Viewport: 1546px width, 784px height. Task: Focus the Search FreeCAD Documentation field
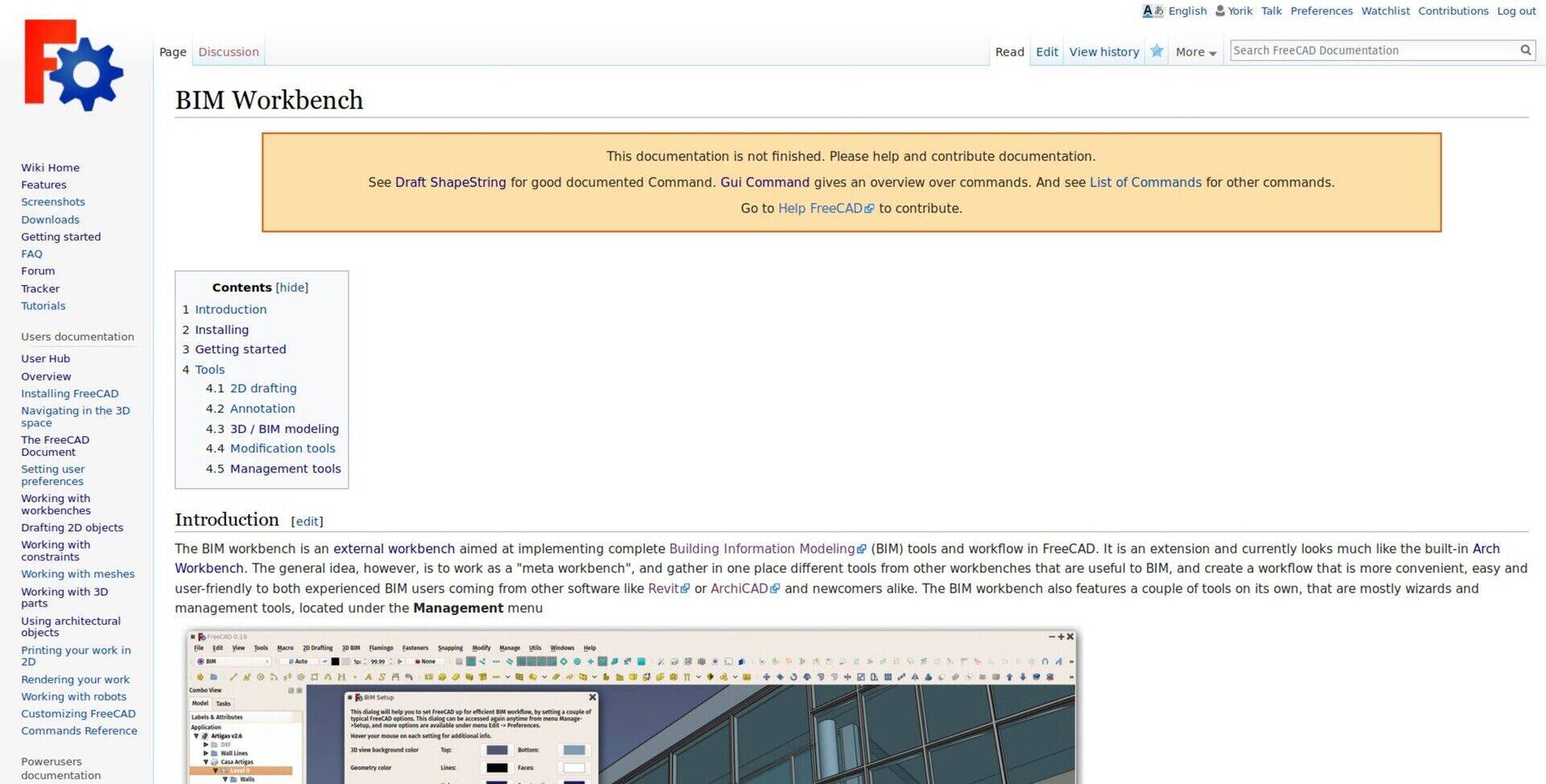click(x=1373, y=50)
